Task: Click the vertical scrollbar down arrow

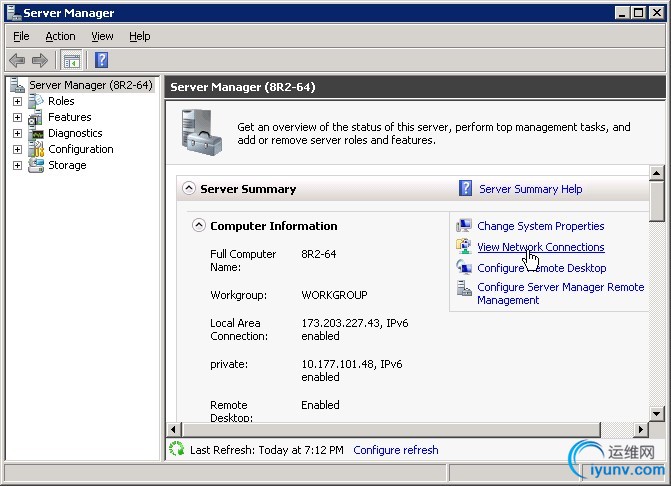Action: (x=656, y=413)
